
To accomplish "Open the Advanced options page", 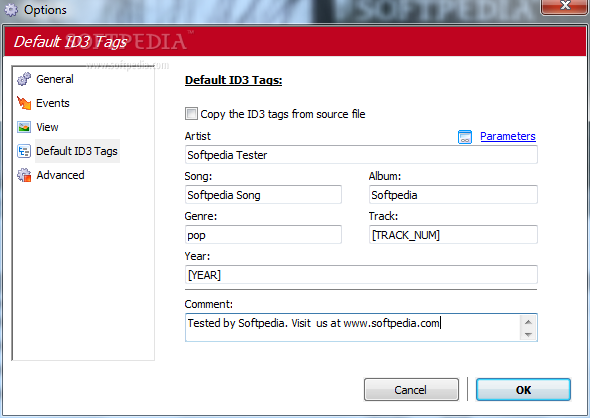I will (x=60, y=175).
